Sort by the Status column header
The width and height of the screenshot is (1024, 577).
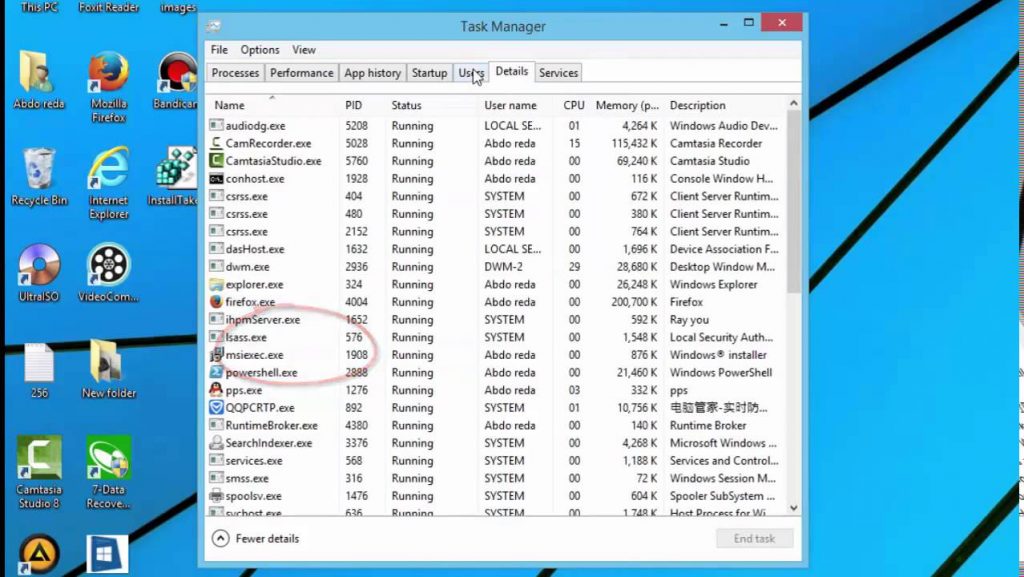[x=432, y=104]
